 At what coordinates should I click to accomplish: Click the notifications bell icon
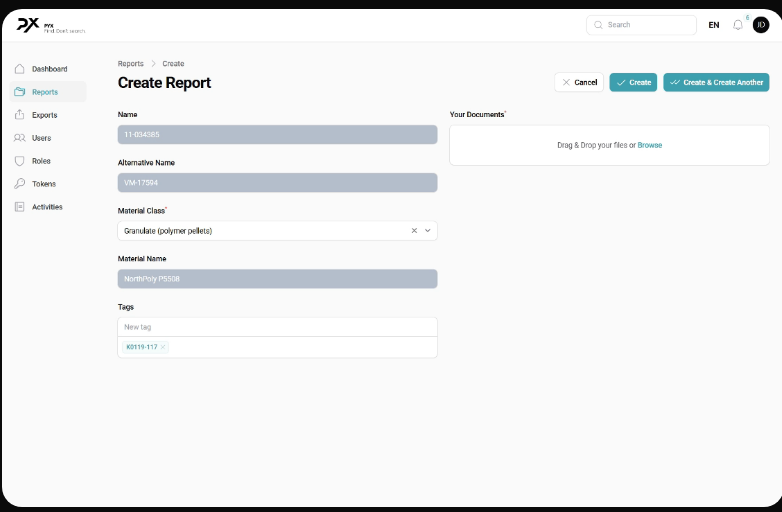pyautogui.click(x=738, y=25)
